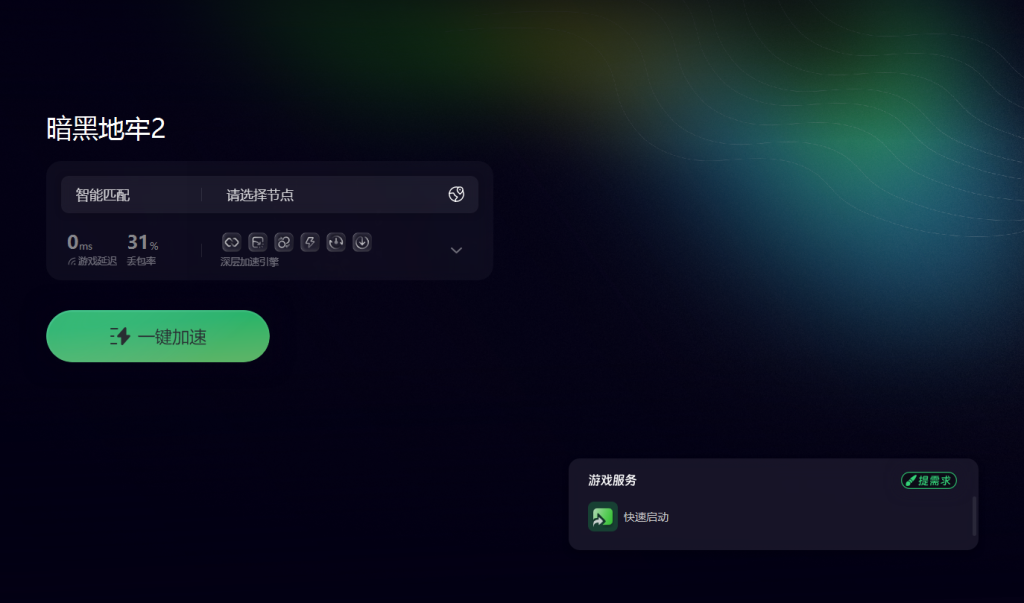Click the 游戏服务 panel scrollbar
The height and width of the screenshot is (603, 1024).
974,516
